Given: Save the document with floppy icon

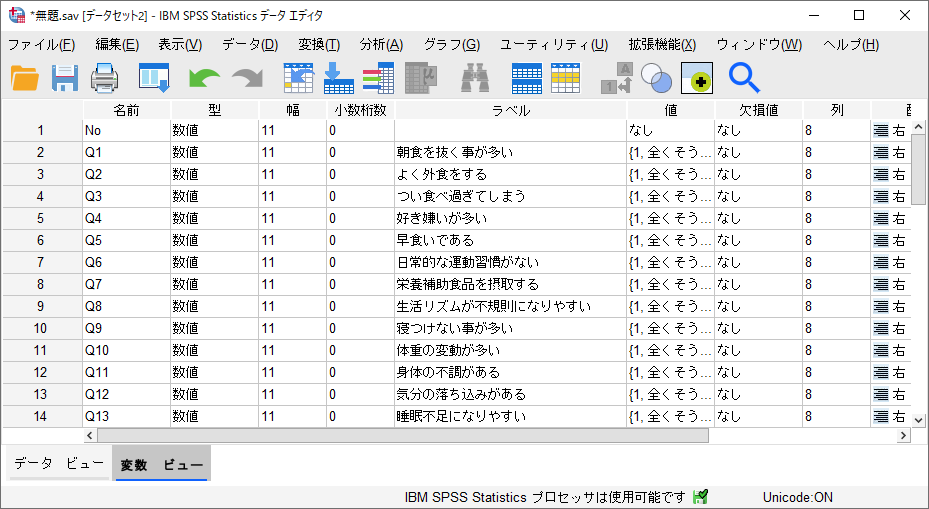Looking at the screenshot, I should (x=65, y=78).
